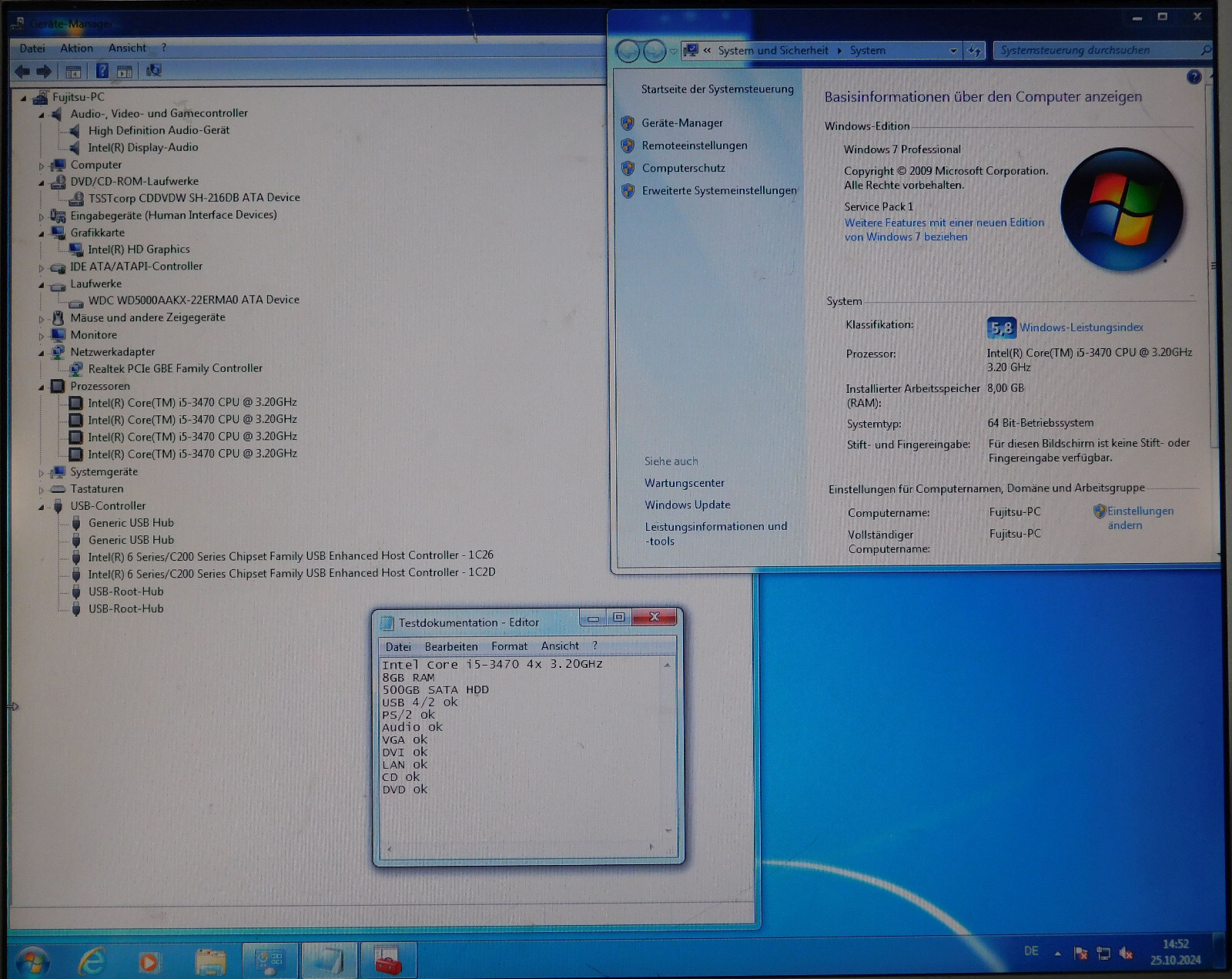Screen dimensions: 1232x979
Task: Click the blue help icon in System window
Action: (1193, 77)
